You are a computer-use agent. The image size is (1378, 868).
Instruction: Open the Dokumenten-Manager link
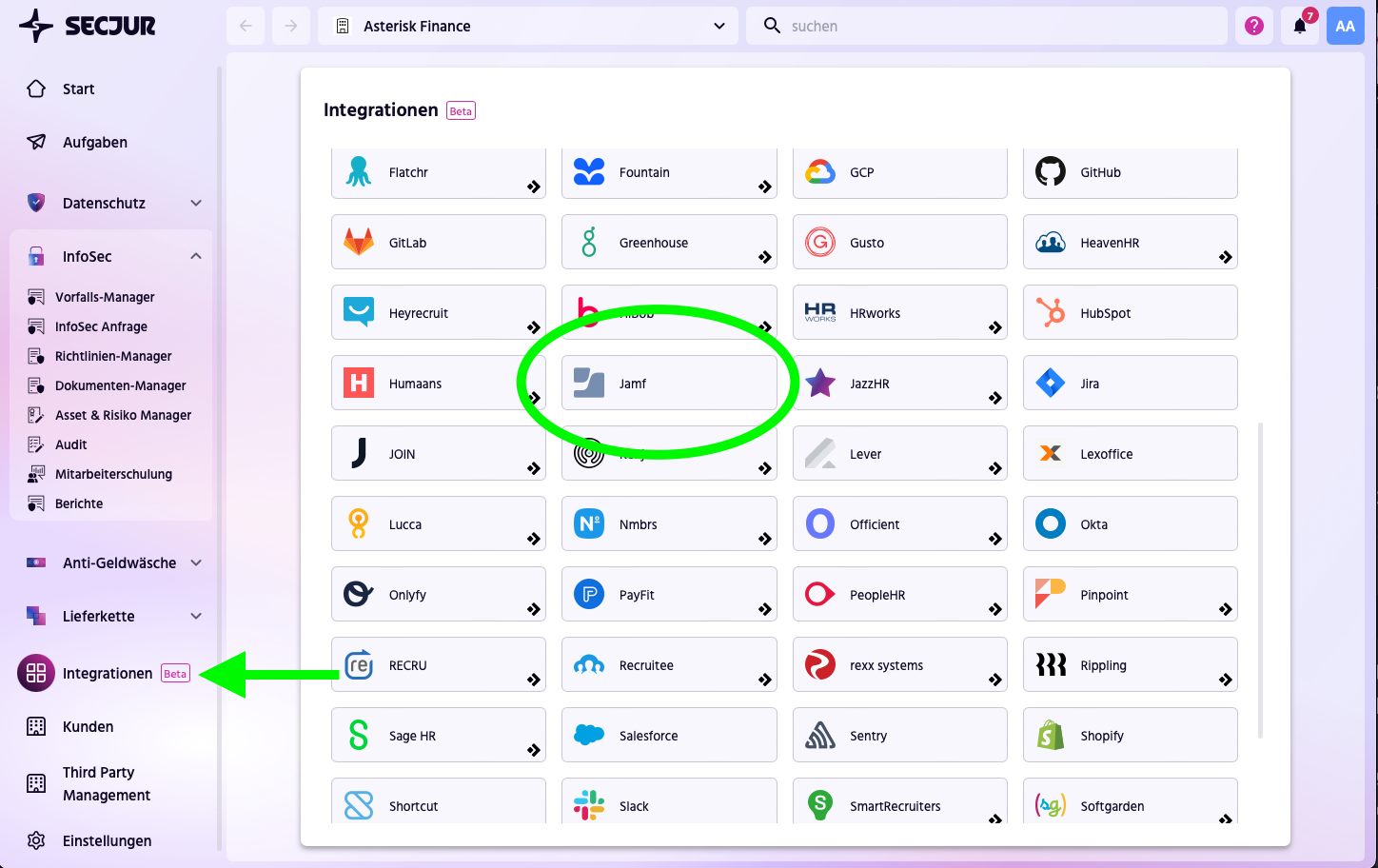120,385
